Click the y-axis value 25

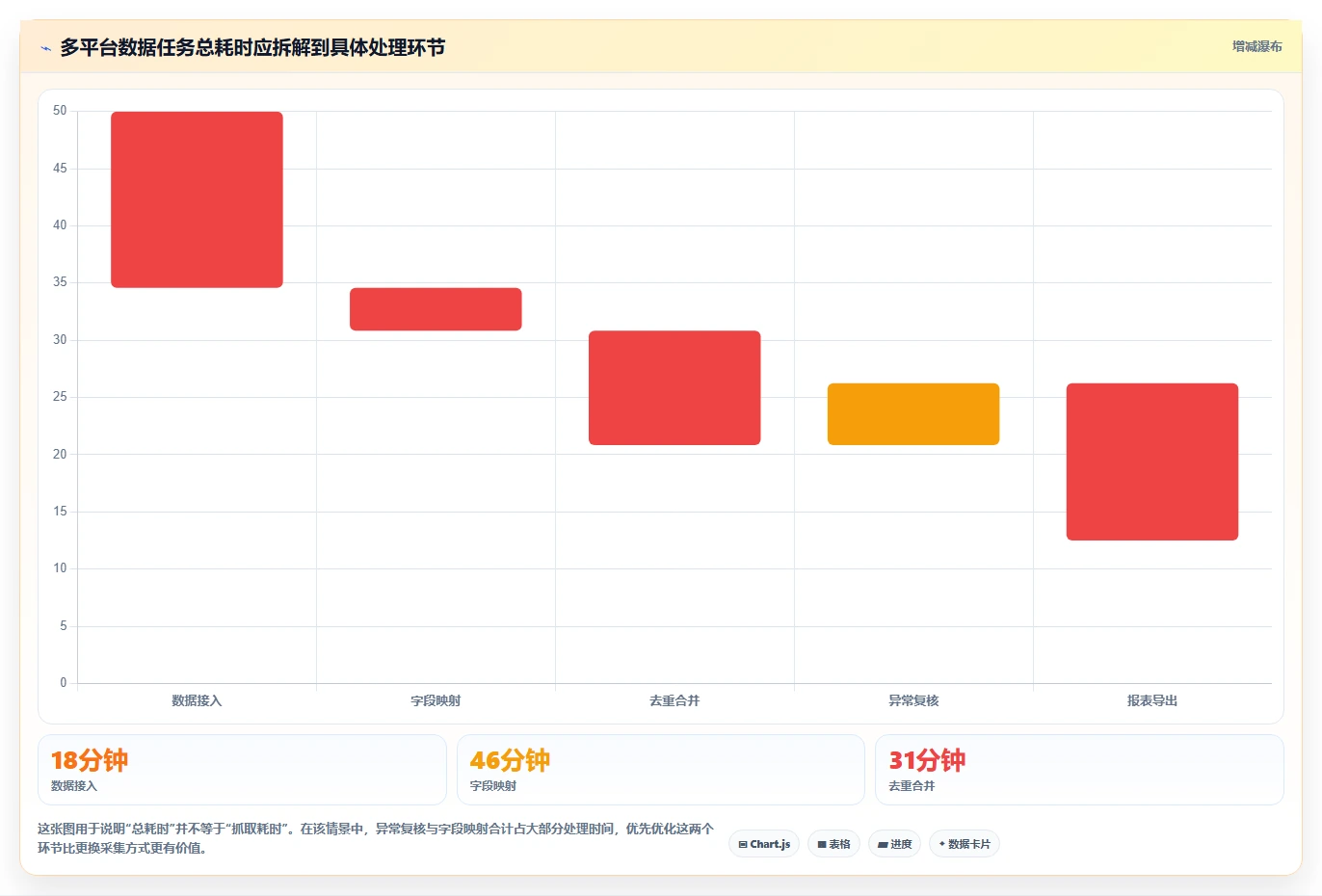(x=60, y=397)
